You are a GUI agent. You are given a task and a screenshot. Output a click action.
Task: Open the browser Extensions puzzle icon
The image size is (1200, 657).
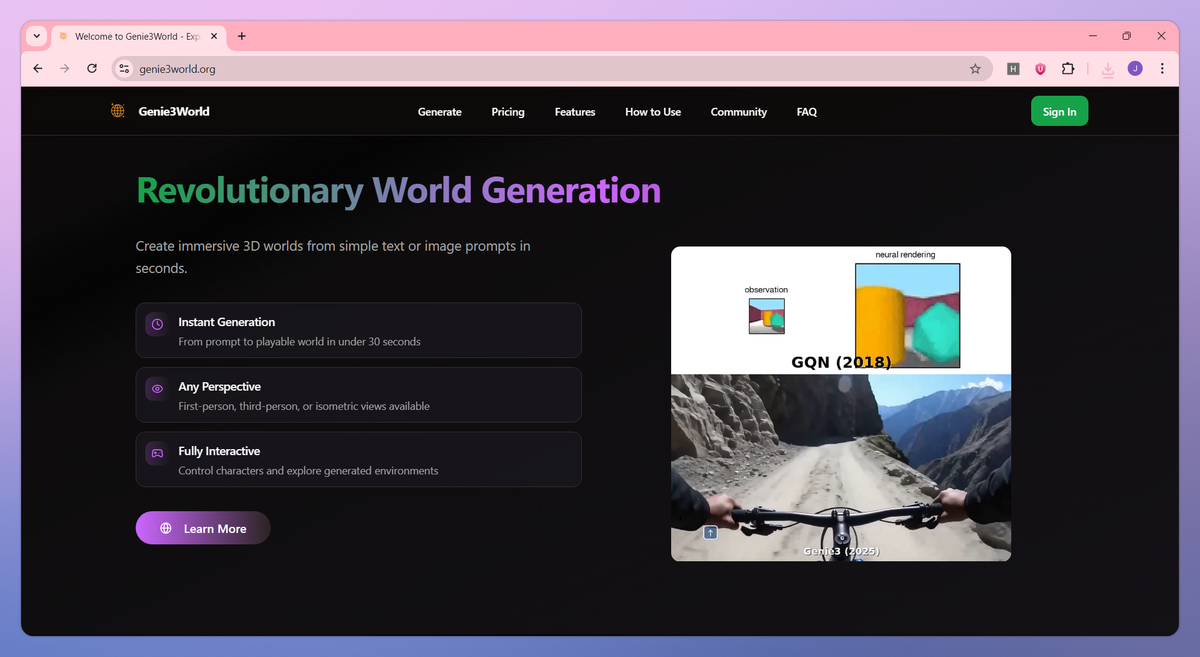click(x=1068, y=69)
